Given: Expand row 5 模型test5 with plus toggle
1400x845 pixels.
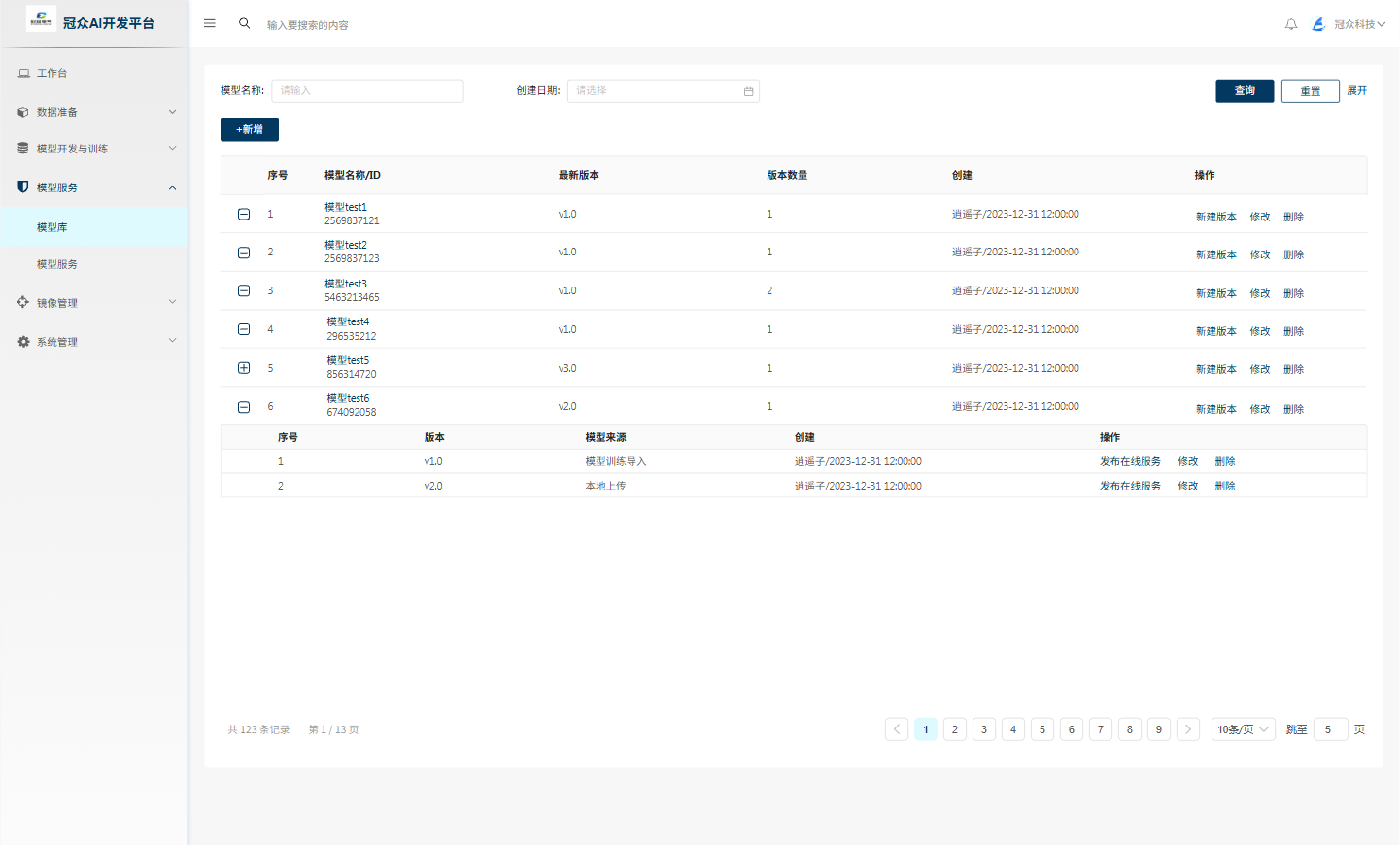Looking at the screenshot, I should pyautogui.click(x=244, y=368).
